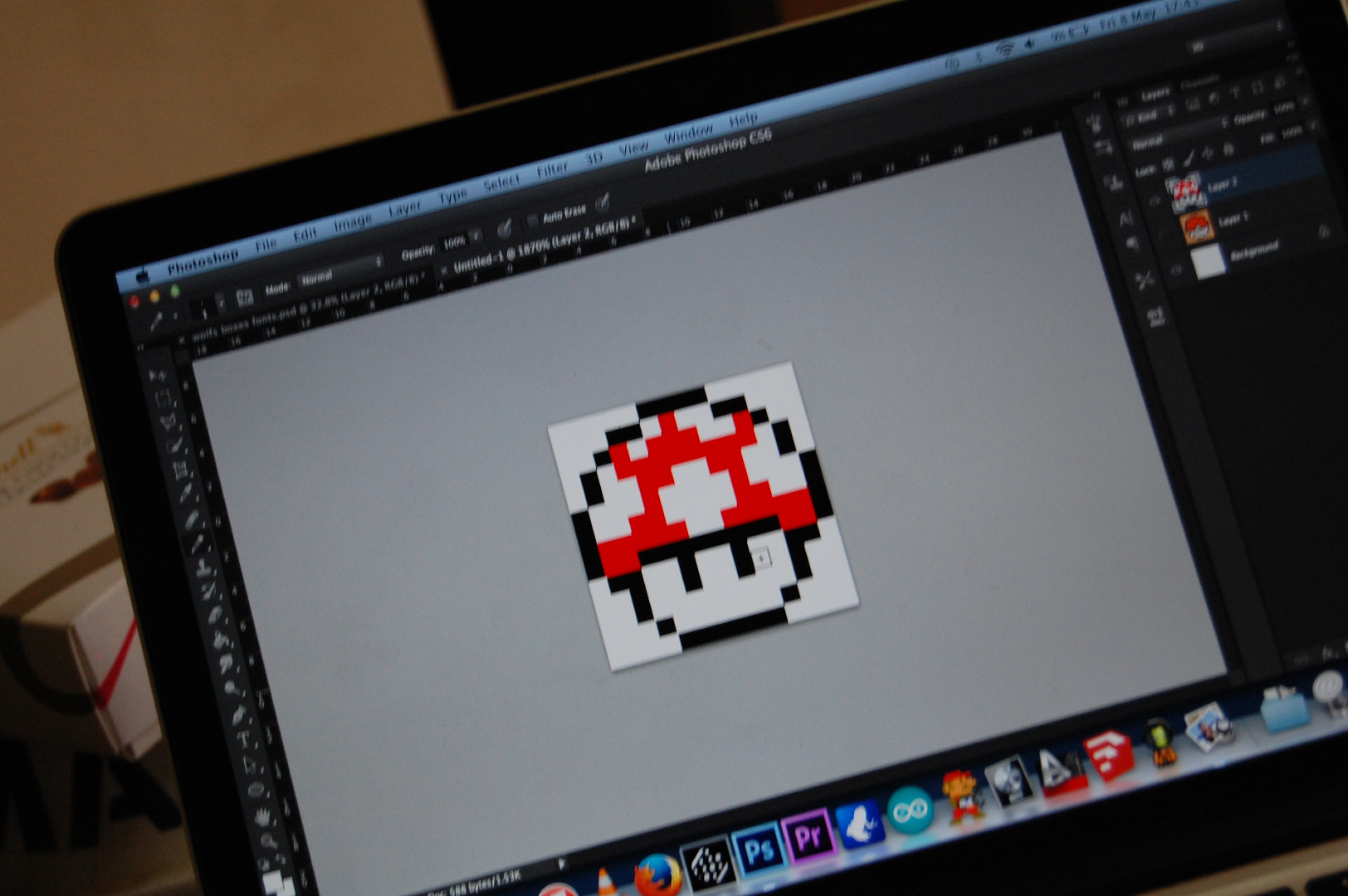Click the Background layer lock icon
1348x896 pixels.
click(1323, 233)
